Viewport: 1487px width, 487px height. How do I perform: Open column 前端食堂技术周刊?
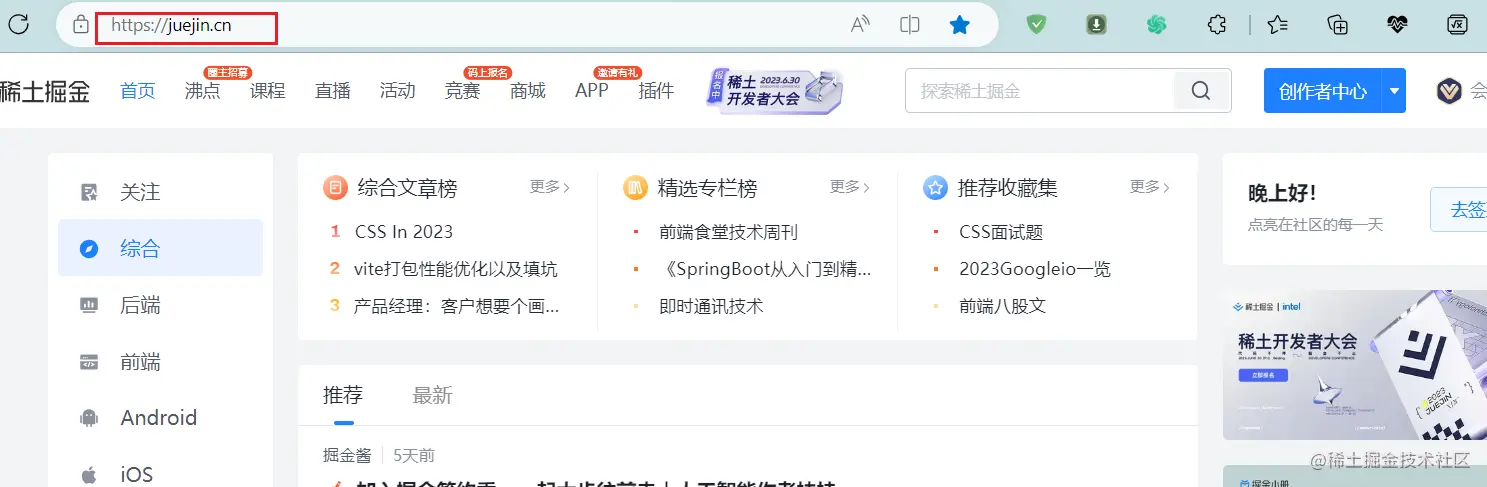729,232
